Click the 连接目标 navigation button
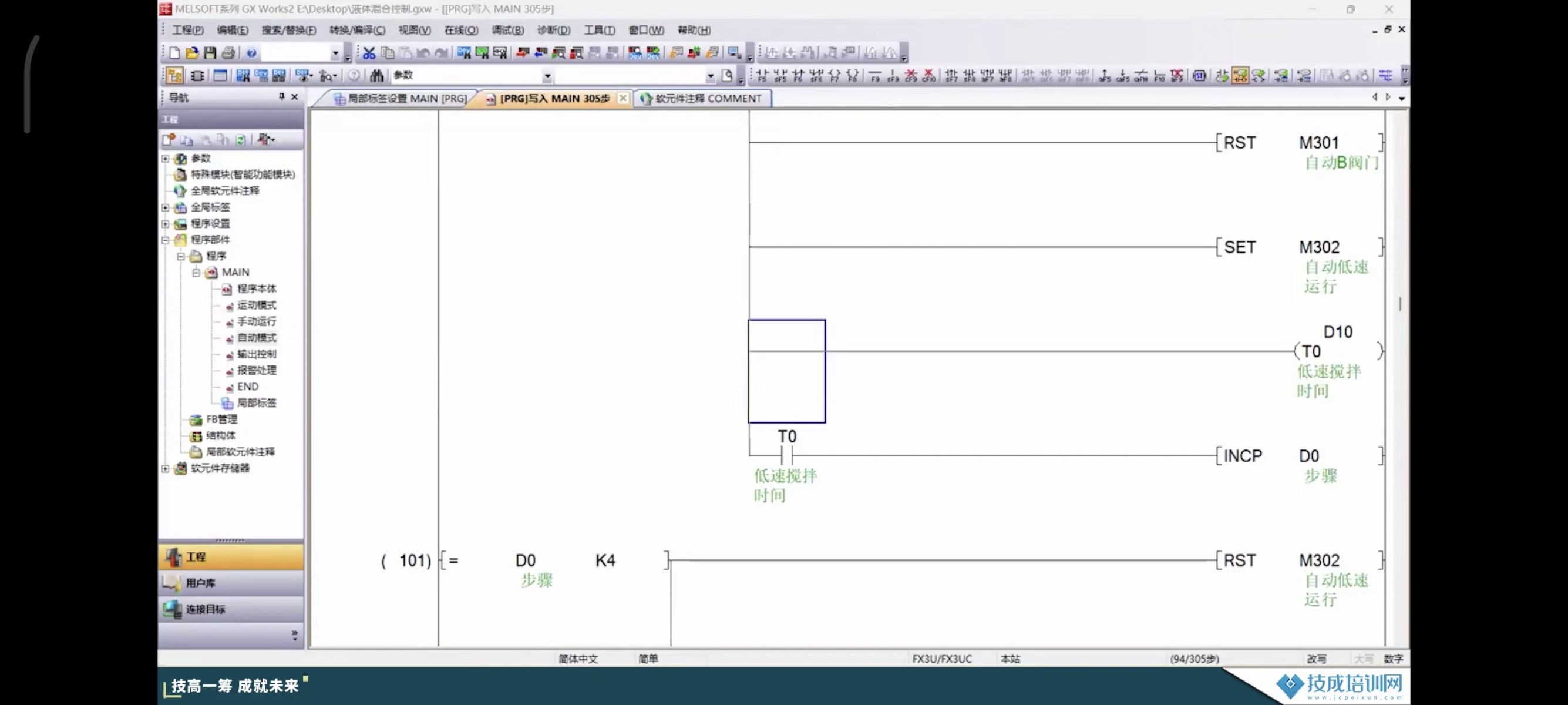1568x705 pixels. [231, 609]
